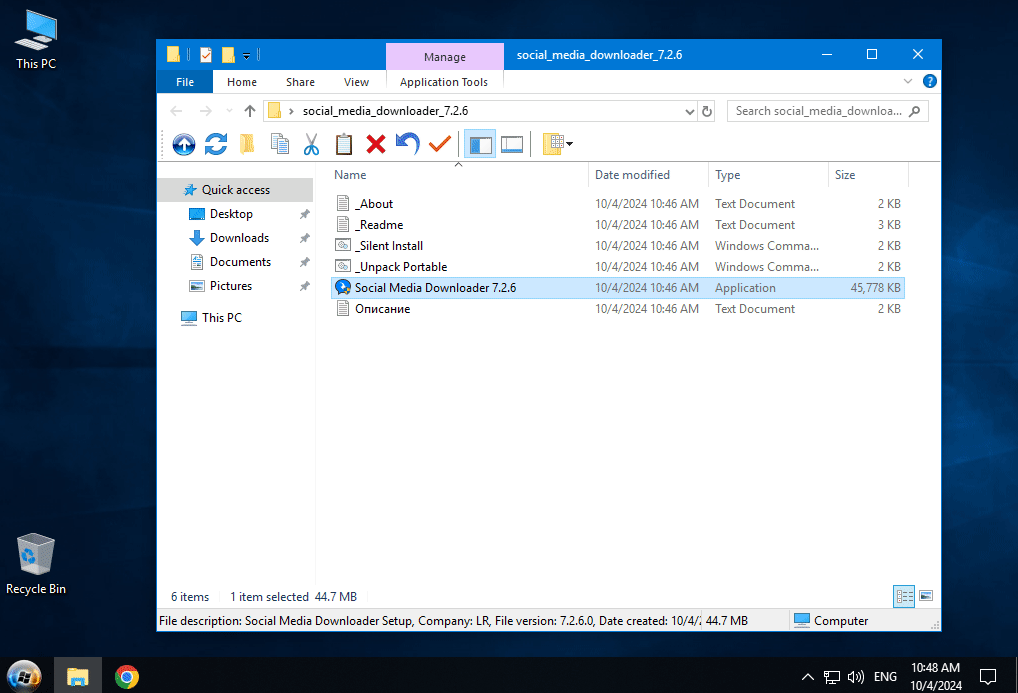Click the blue Up arrow toolbar icon
The image size is (1018, 693).
(184, 144)
